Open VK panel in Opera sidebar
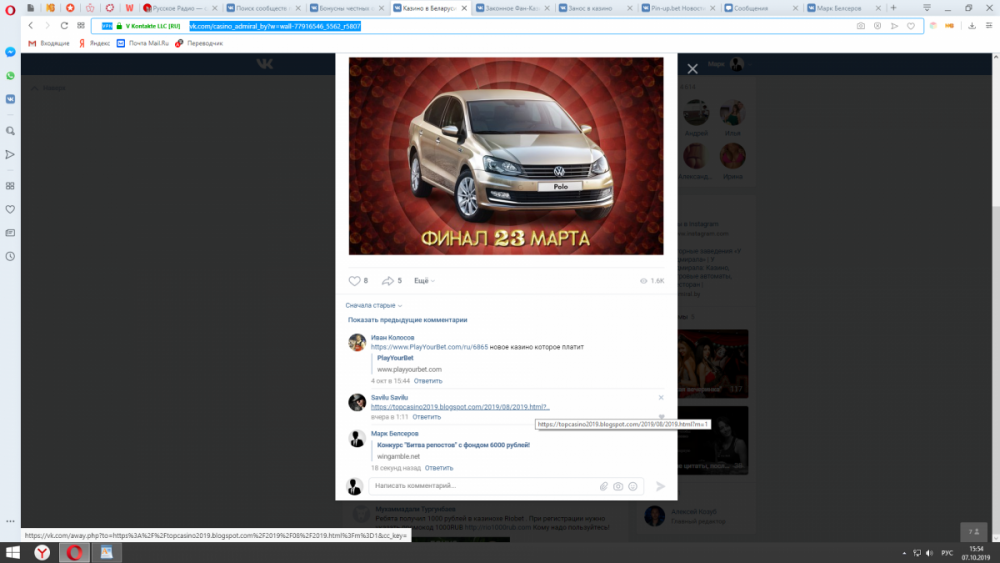The width and height of the screenshot is (1000, 563). (10, 99)
